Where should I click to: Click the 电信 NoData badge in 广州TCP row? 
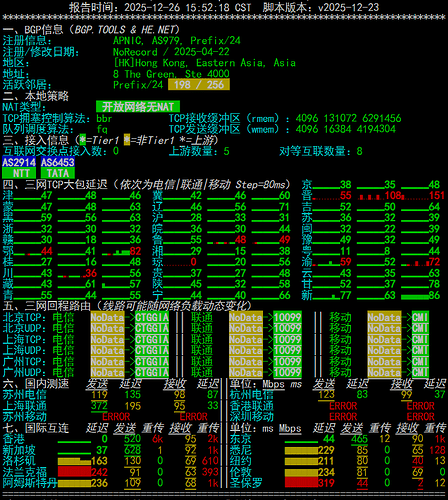click(107, 362)
